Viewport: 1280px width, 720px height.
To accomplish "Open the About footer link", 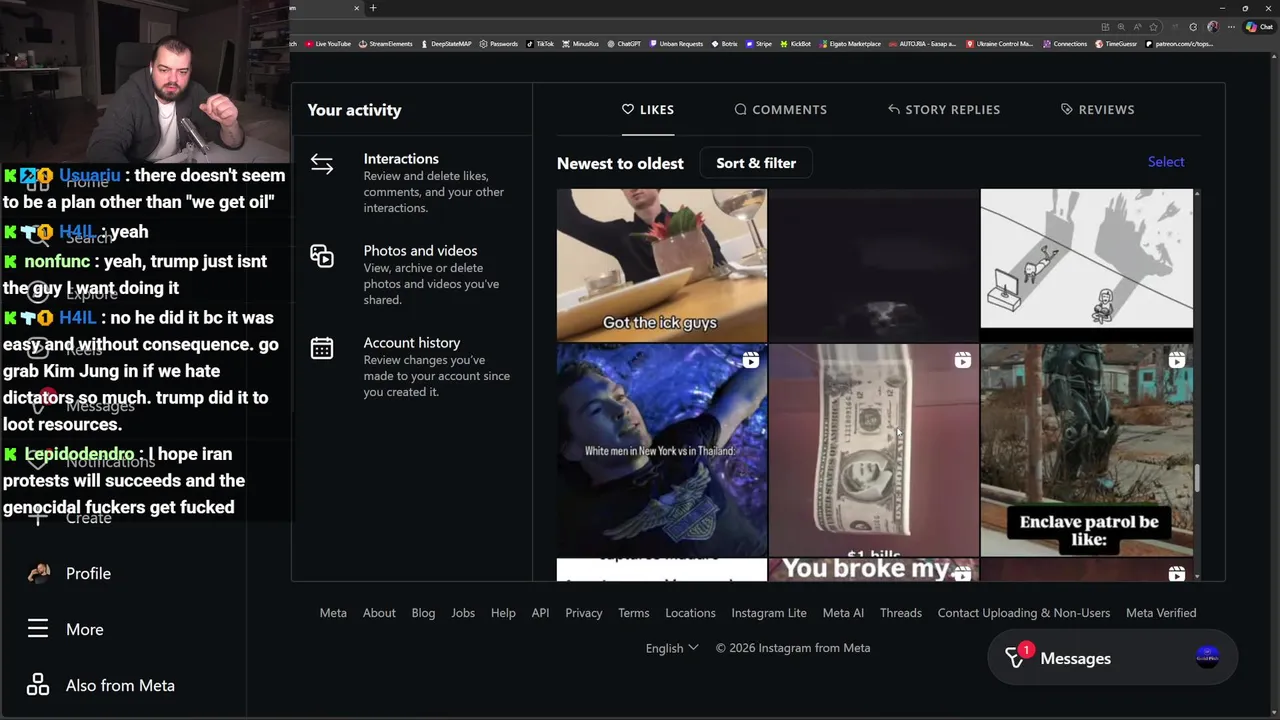I will [x=379, y=613].
